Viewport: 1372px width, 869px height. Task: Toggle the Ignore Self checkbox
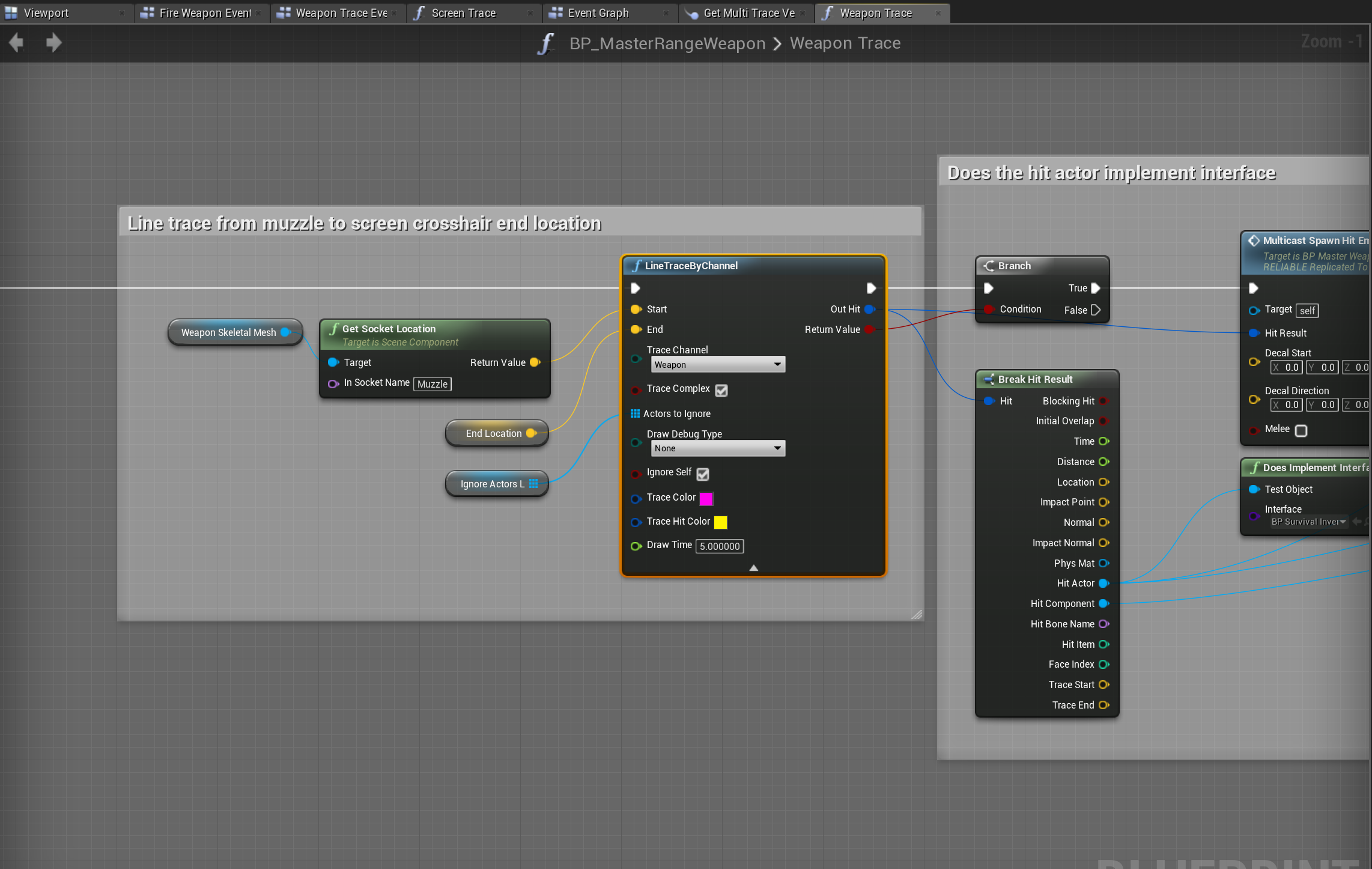coord(703,474)
